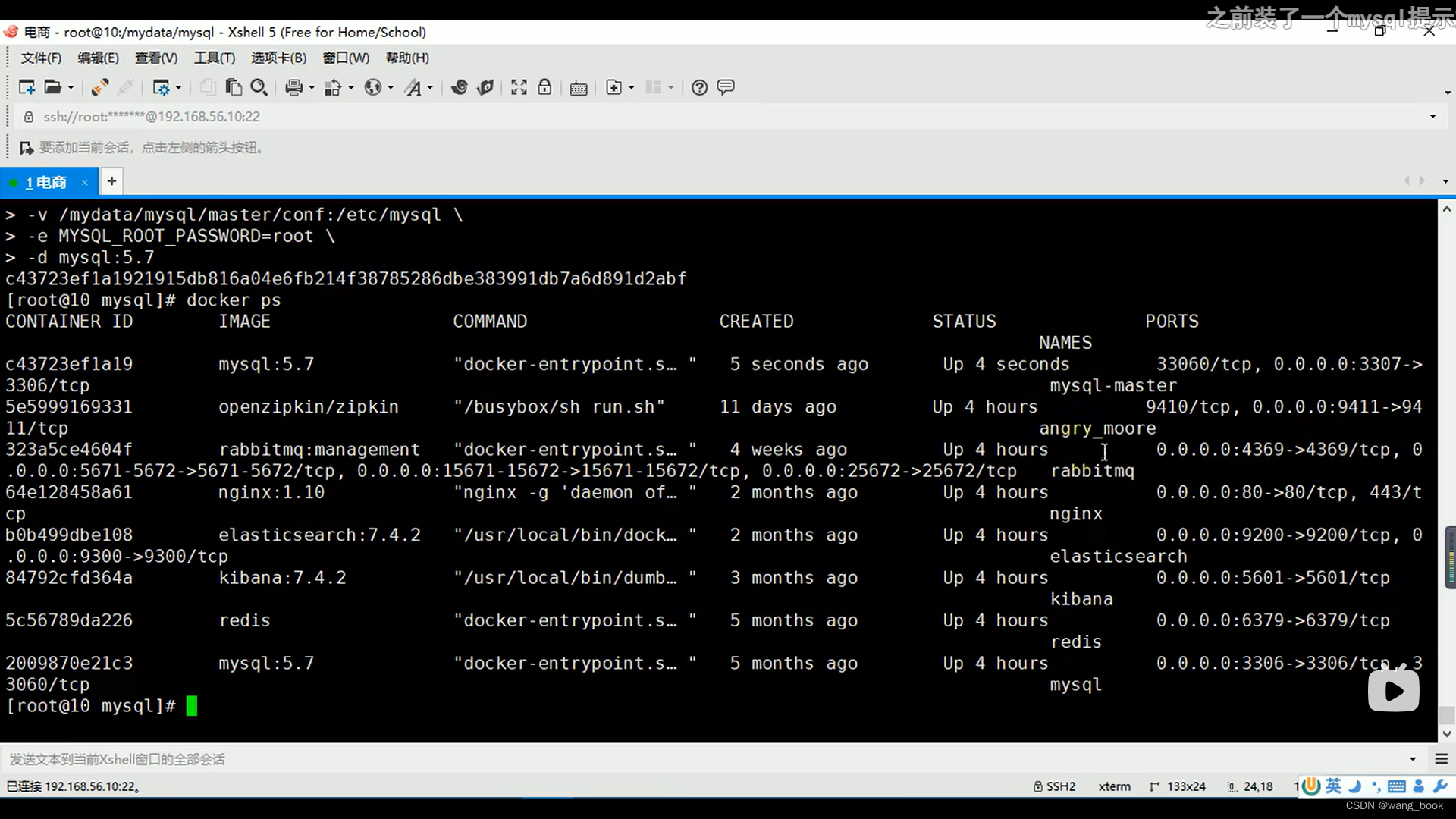Click the orange U input method logo
Image resolution: width=1456 pixels, height=819 pixels.
(x=1311, y=786)
